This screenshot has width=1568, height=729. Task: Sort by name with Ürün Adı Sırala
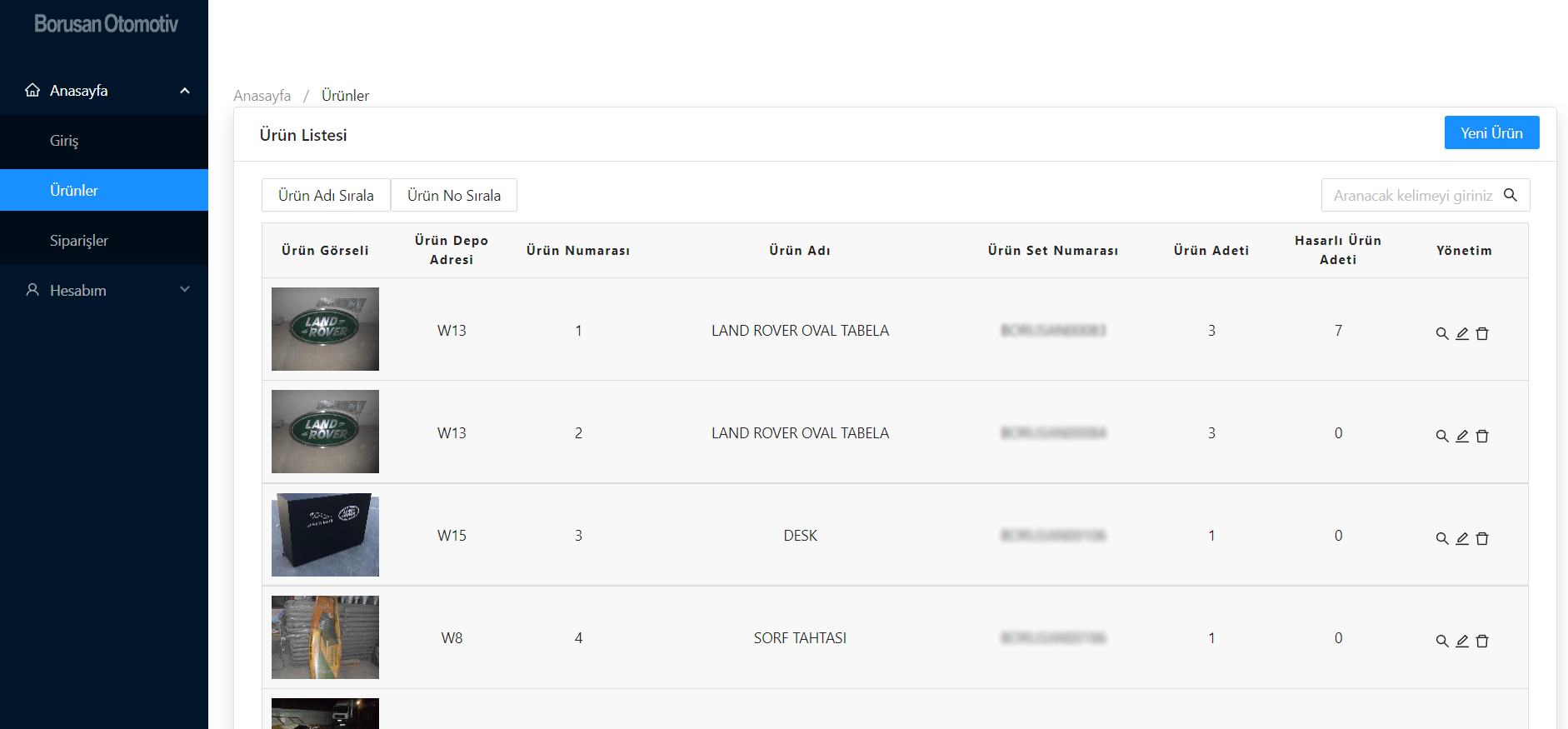pos(326,195)
